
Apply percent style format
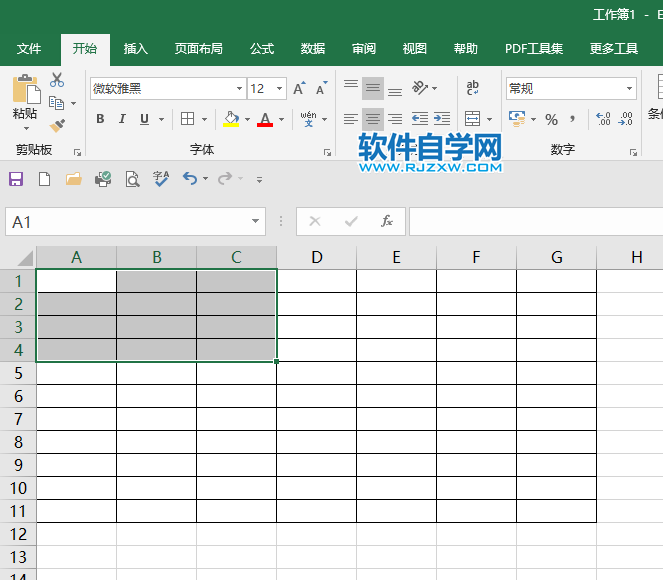[551, 120]
